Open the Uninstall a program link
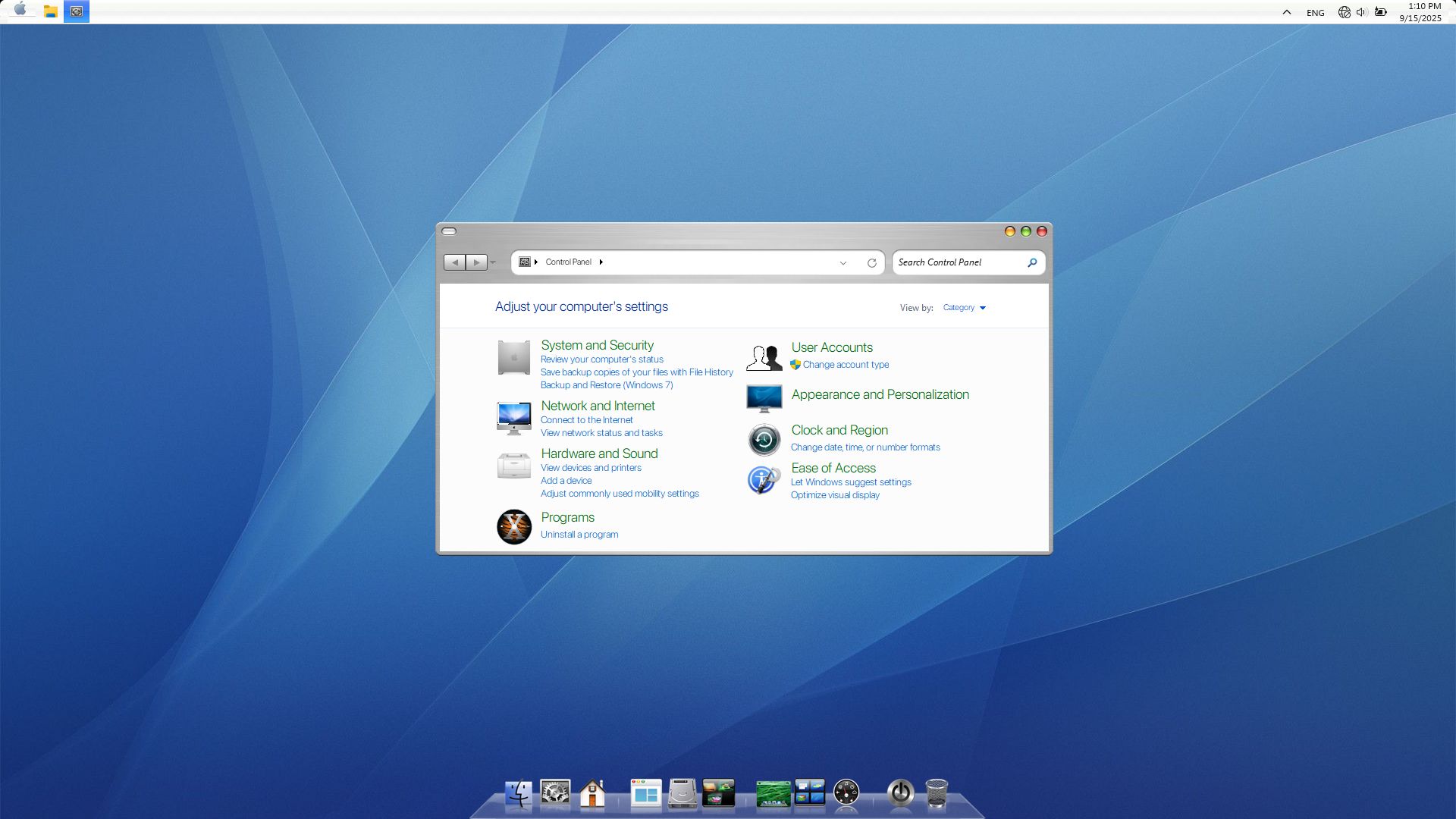This screenshot has width=1456, height=819. click(x=579, y=535)
